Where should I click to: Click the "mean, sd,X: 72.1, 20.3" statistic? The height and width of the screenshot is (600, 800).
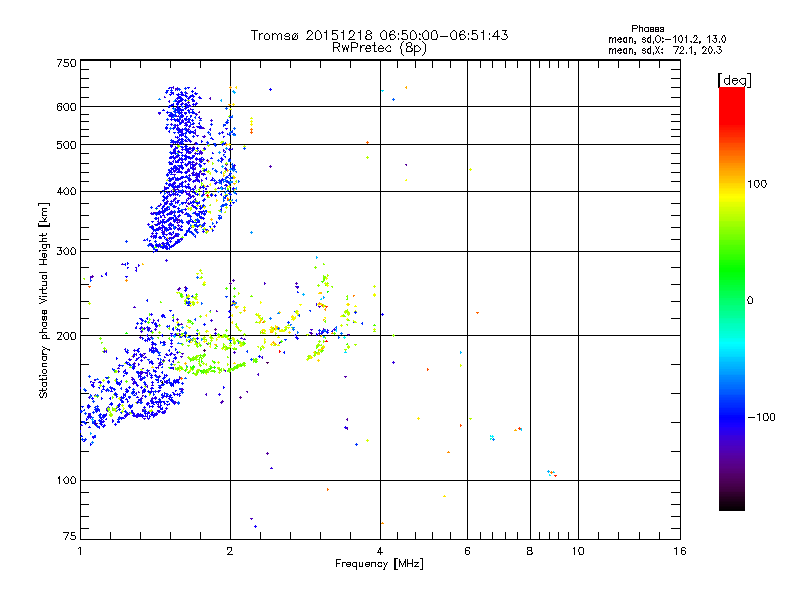click(x=665, y=50)
